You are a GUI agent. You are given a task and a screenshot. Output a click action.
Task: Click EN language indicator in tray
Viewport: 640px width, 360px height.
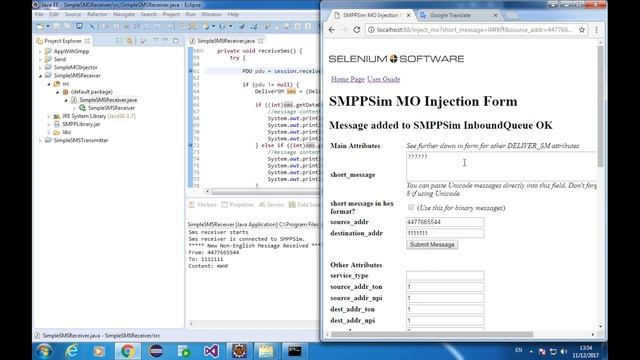pos(518,350)
